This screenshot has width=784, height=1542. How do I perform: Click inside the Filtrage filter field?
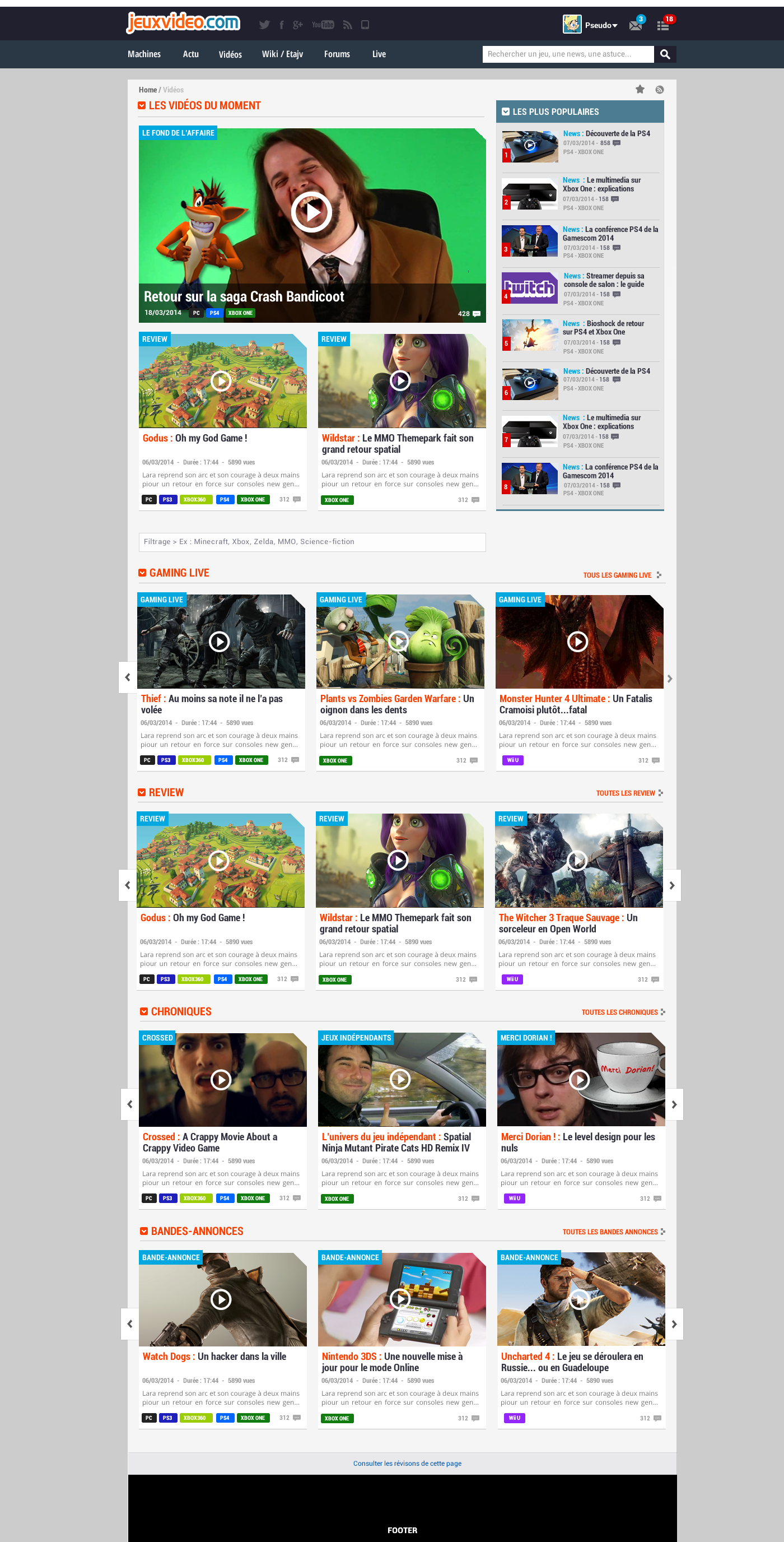pyautogui.click(x=312, y=542)
